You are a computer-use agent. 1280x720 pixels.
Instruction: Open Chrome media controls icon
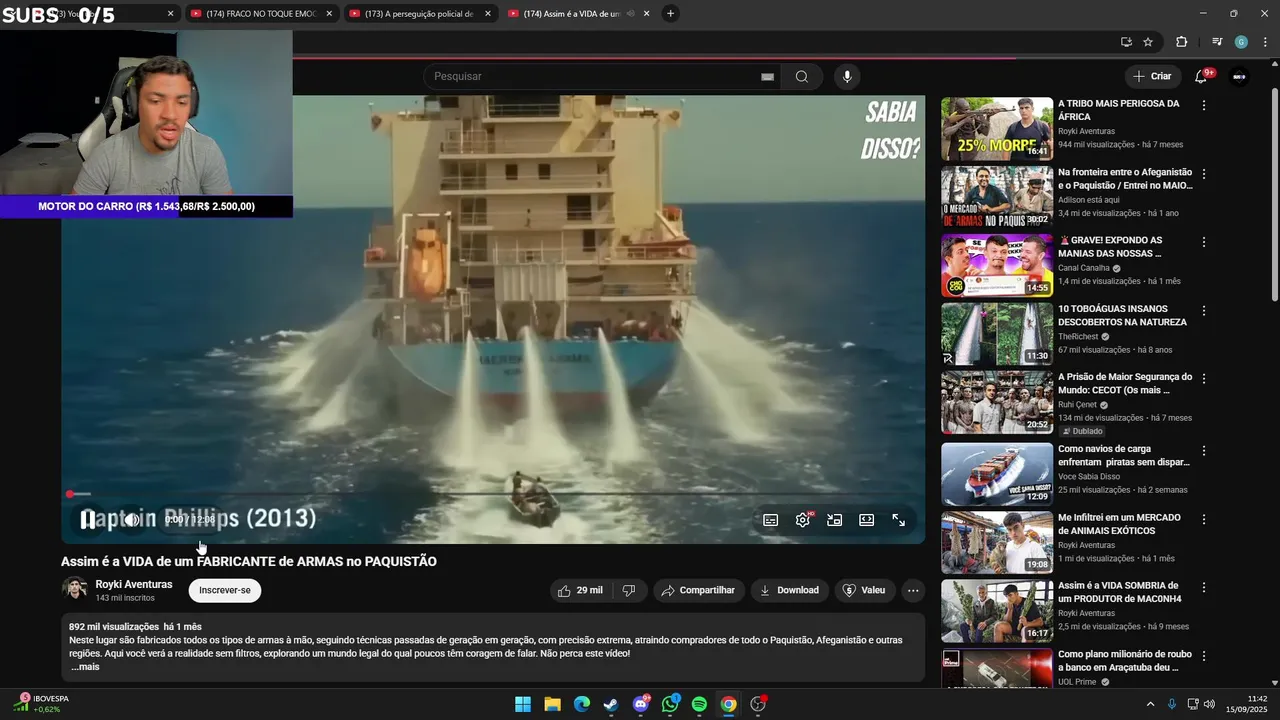pyautogui.click(x=1217, y=42)
